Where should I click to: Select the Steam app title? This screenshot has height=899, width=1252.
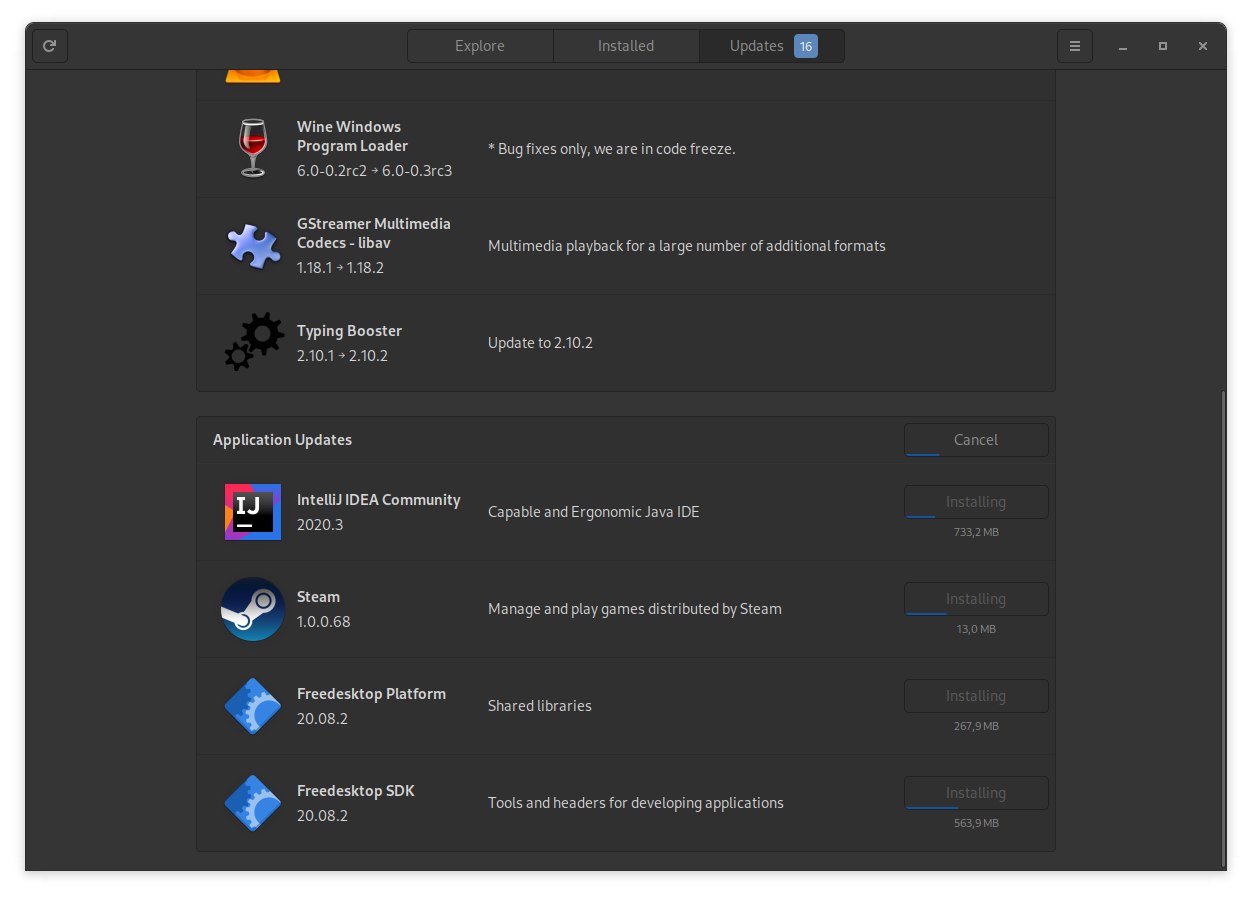click(x=319, y=597)
